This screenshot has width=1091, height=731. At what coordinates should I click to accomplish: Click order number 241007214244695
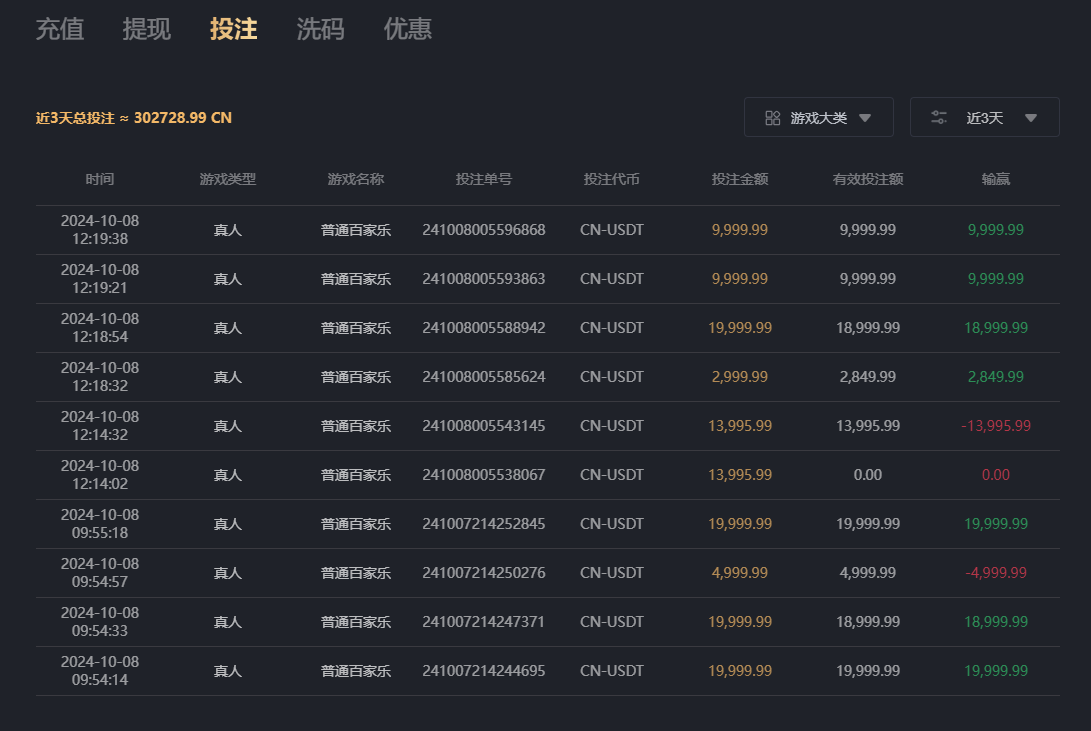(x=484, y=671)
